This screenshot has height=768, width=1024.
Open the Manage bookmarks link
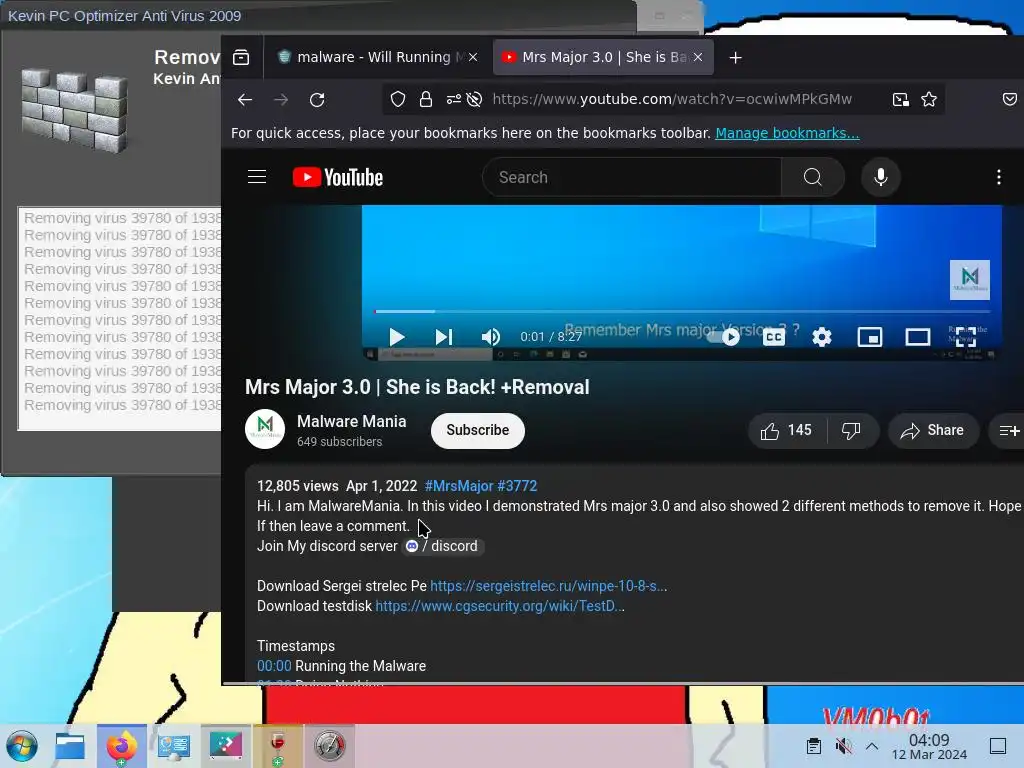coord(787,133)
